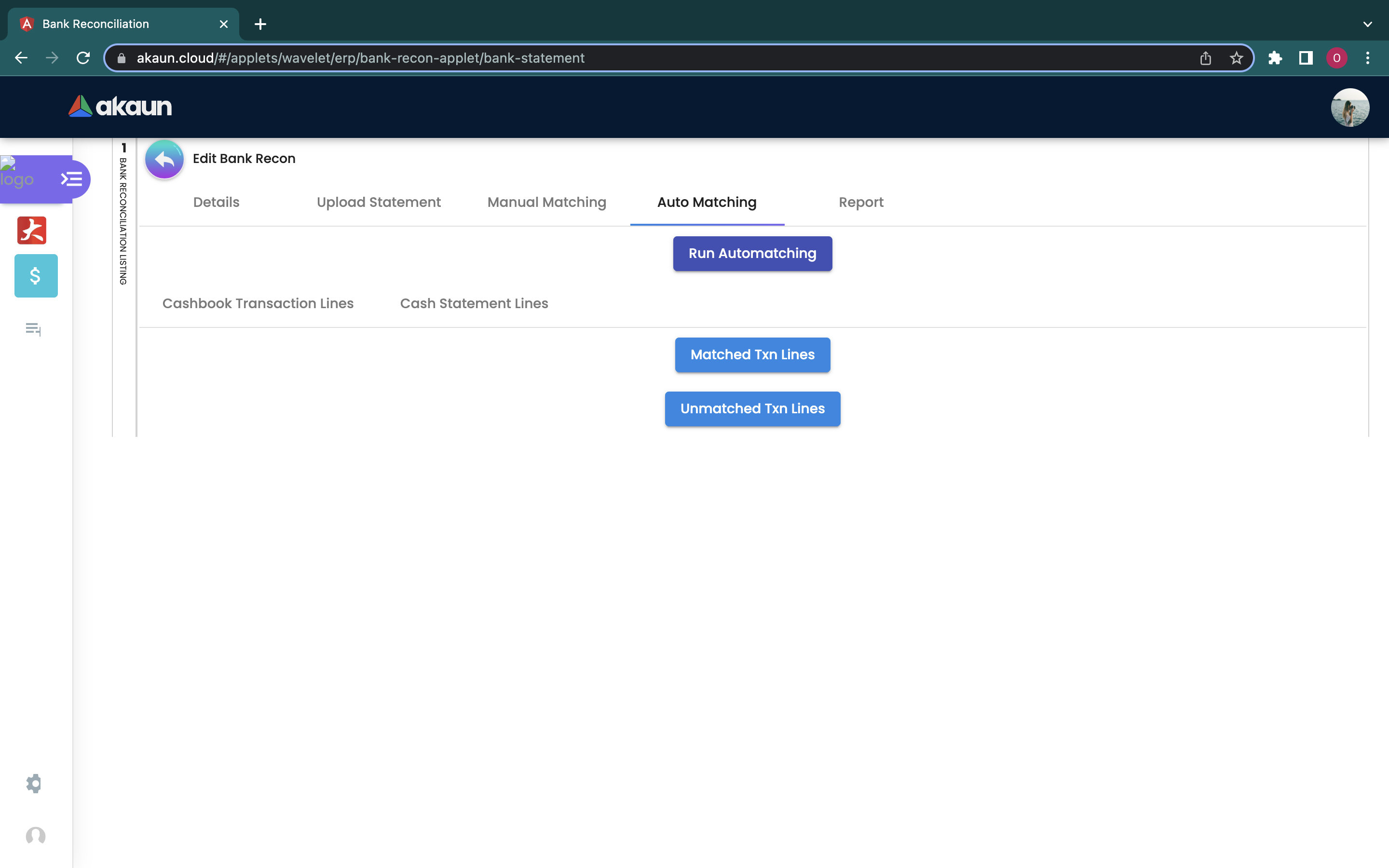Viewport: 1389px width, 868px height.
Task: Open the Manual Matching tab
Action: [x=546, y=202]
